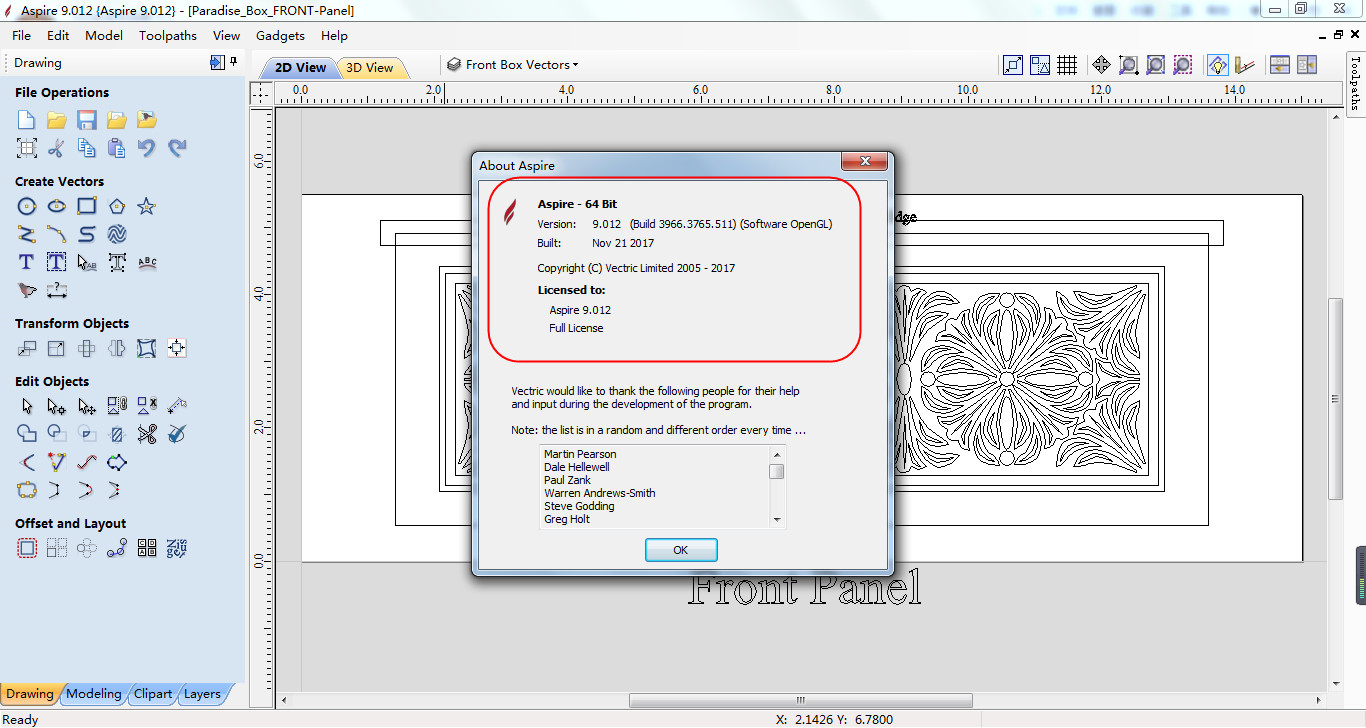Select the Draw Rectangle tool
This screenshot has width=1366, height=728.
87,206
